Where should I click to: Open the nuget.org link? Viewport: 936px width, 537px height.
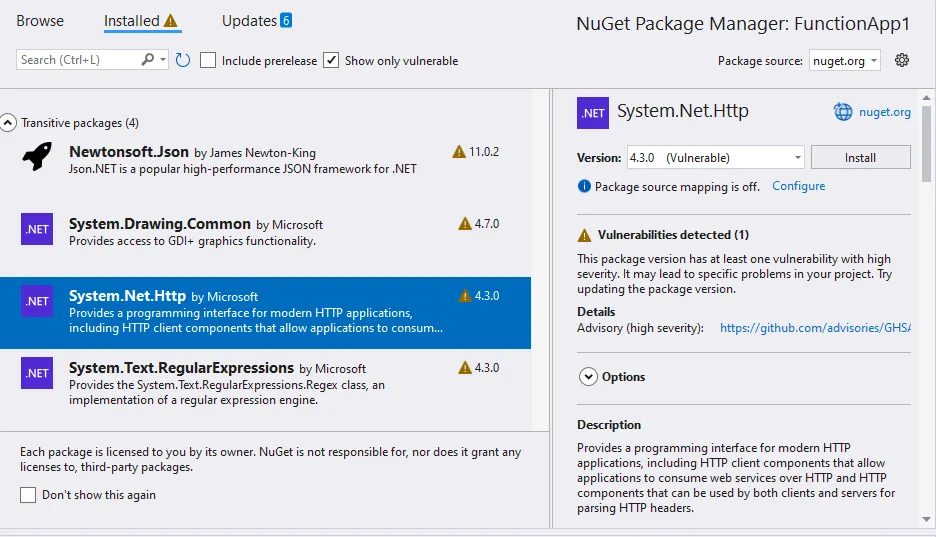(x=885, y=112)
